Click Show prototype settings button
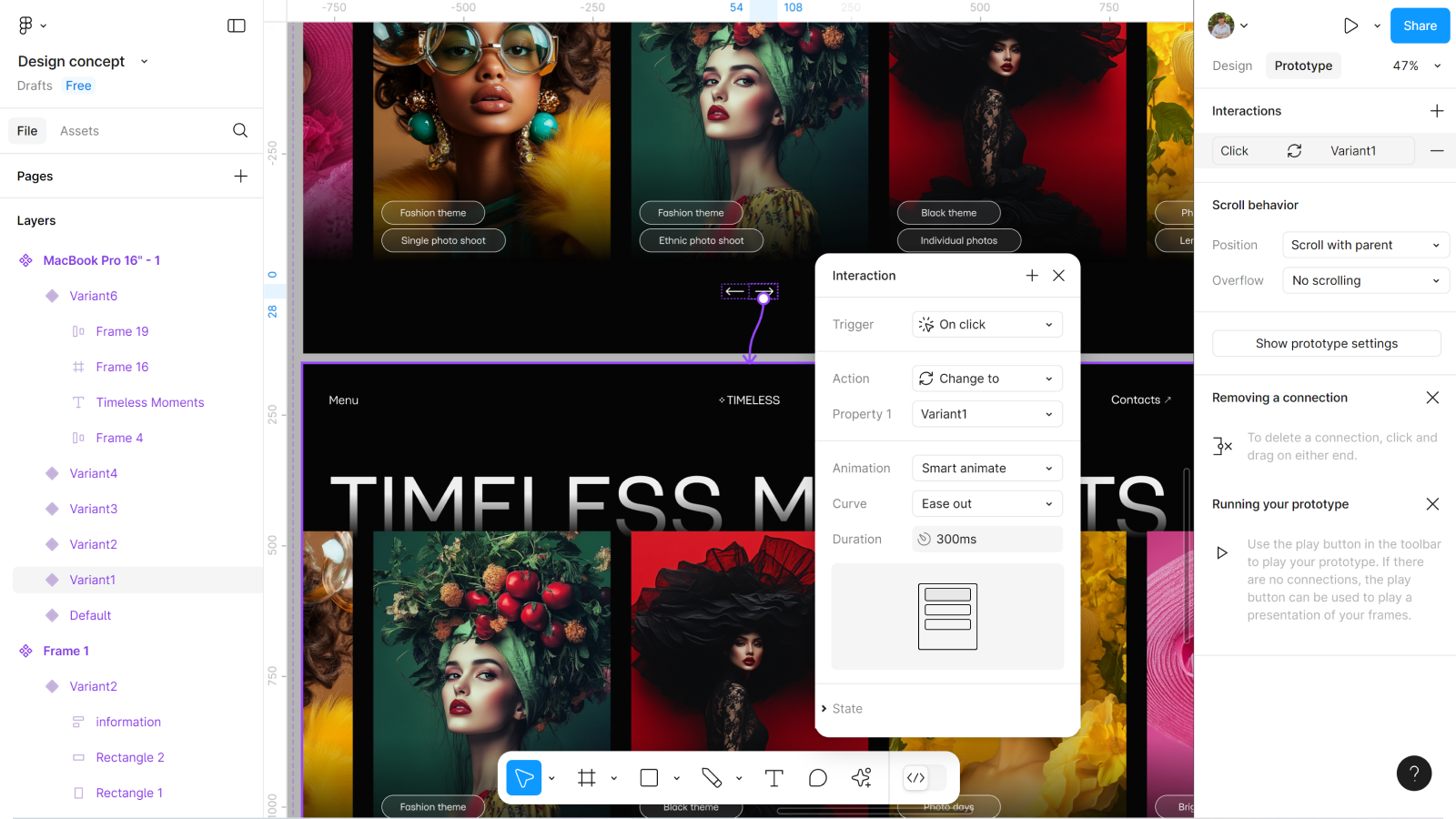Image resolution: width=1456 pixels, height=819 pixels. 1326,344
